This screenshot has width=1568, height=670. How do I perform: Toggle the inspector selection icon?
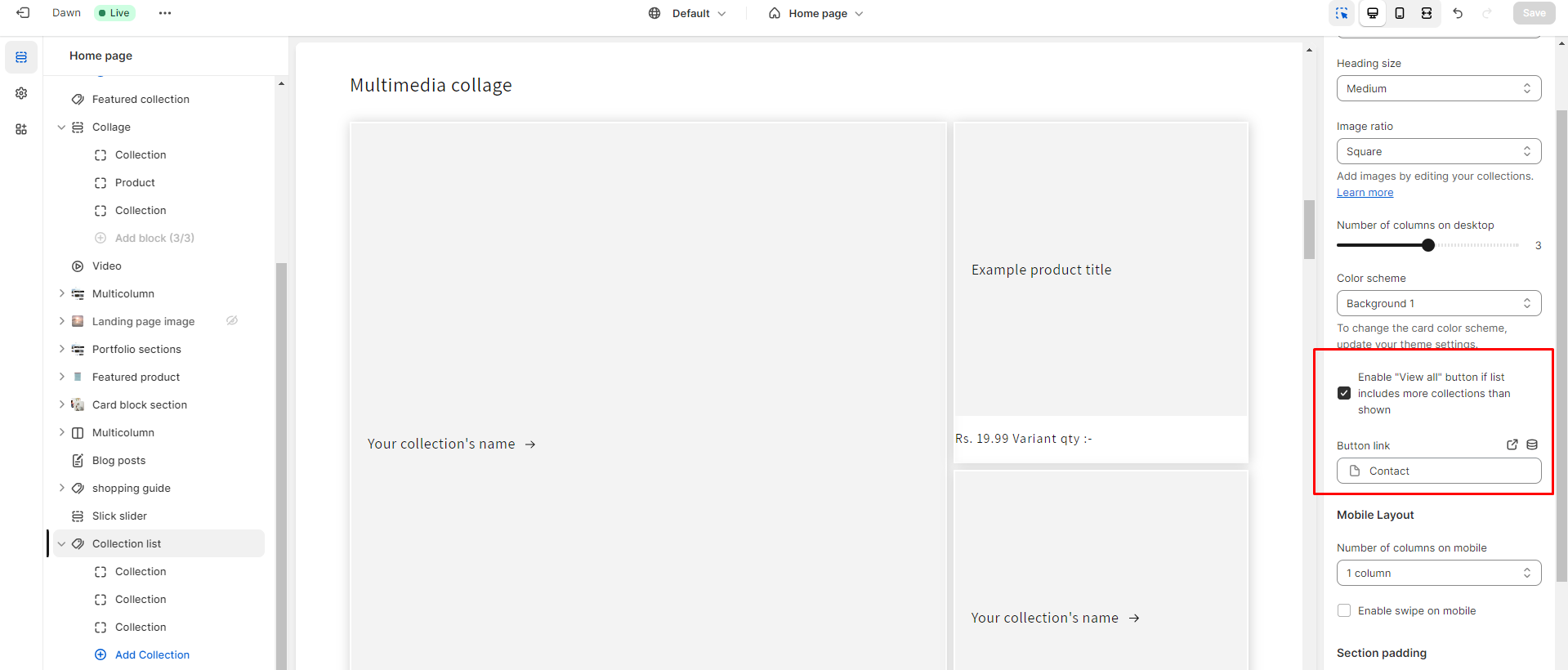click(x=1342, y=13)
